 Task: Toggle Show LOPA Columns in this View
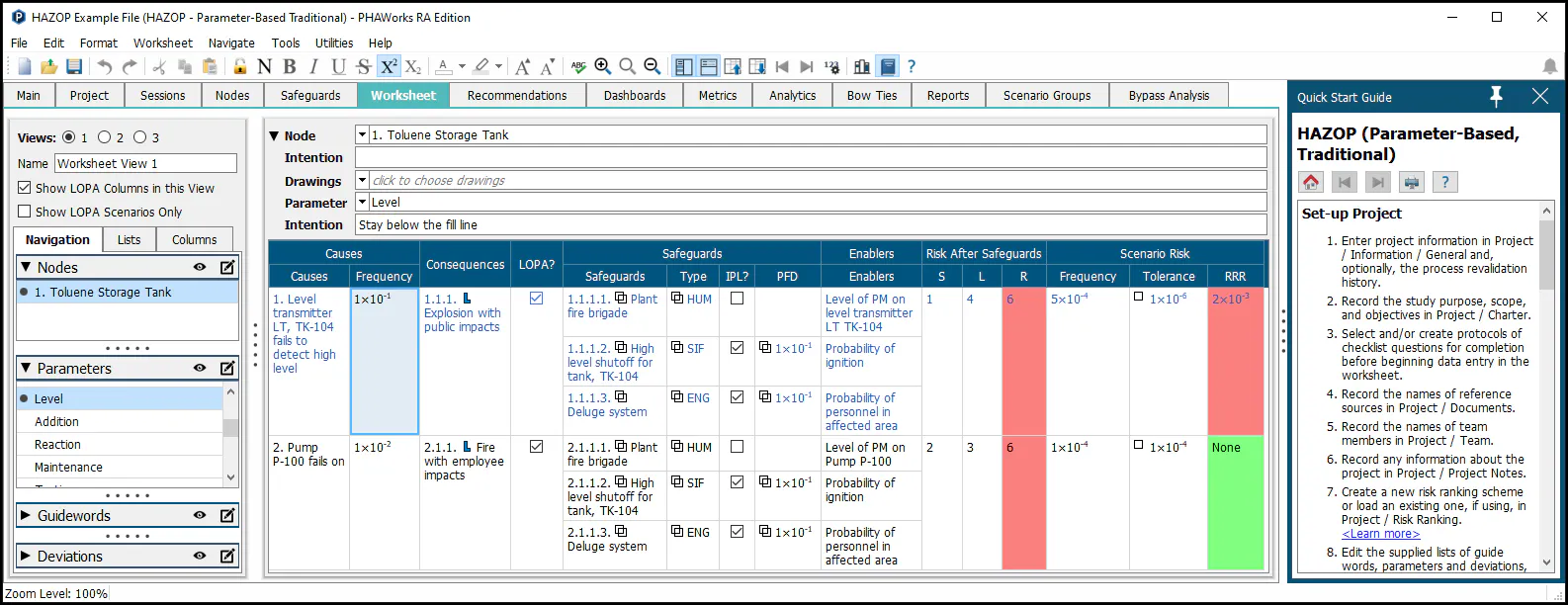click(x=25, y=188)
